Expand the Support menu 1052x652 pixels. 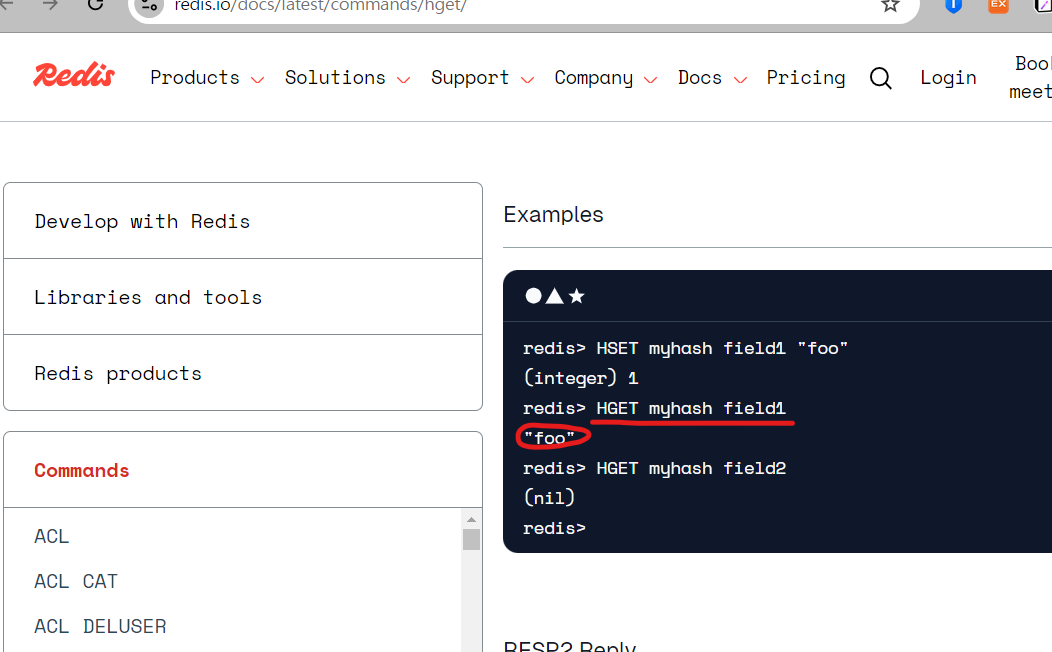coord(482,78)
